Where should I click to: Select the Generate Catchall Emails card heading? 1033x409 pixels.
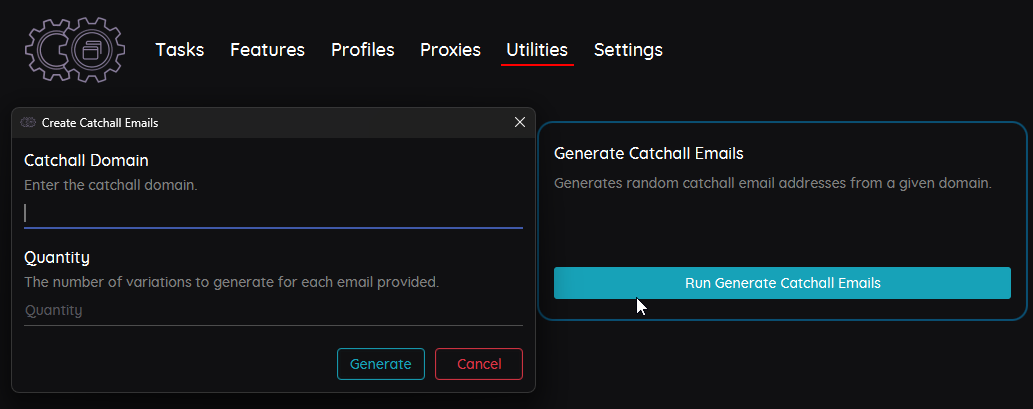tap(648, 153)
